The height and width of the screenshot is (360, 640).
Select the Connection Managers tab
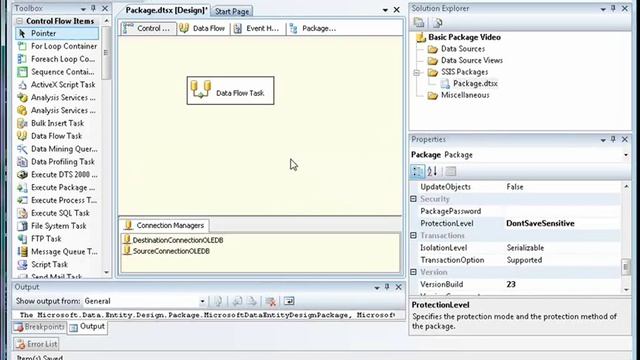tap(164, 225)
